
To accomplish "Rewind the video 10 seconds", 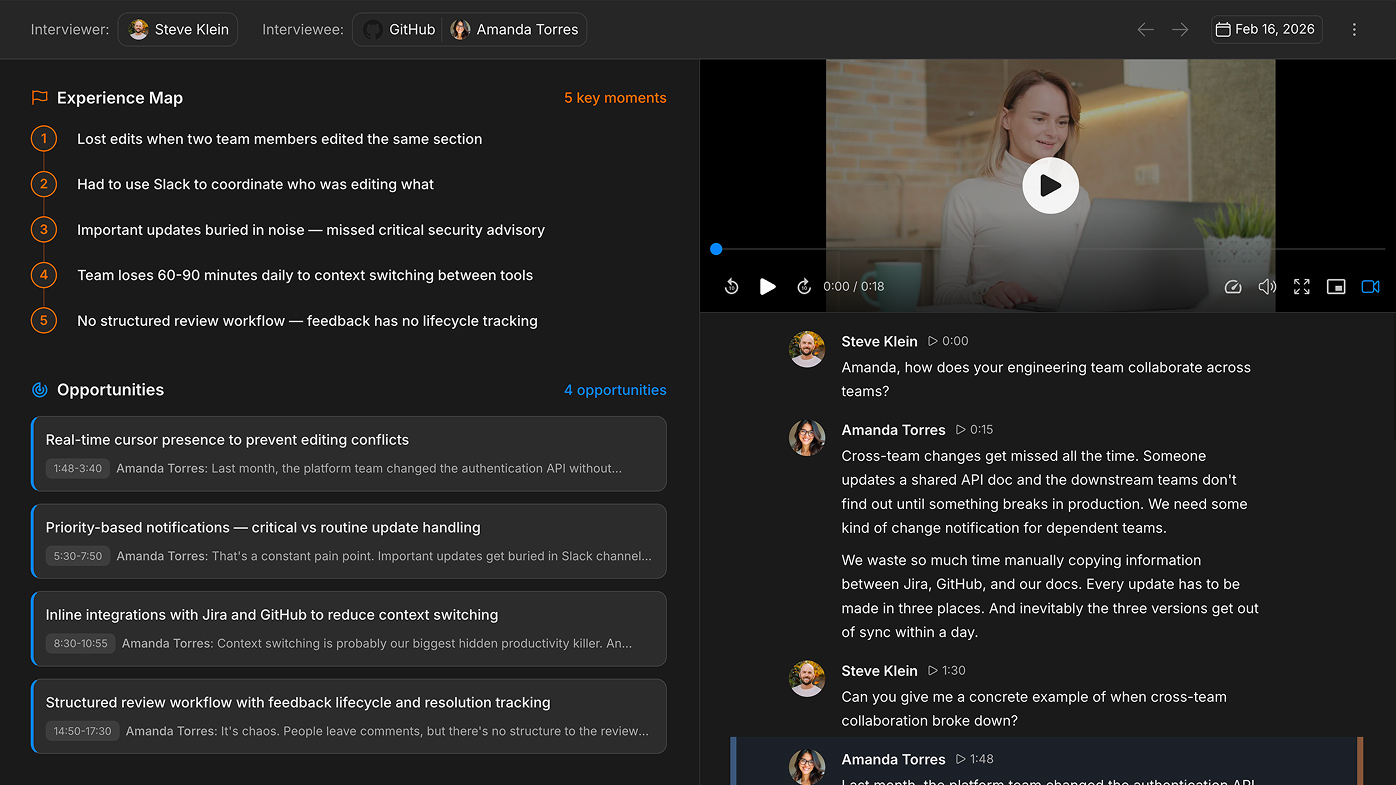I will [x=731, y=286].
